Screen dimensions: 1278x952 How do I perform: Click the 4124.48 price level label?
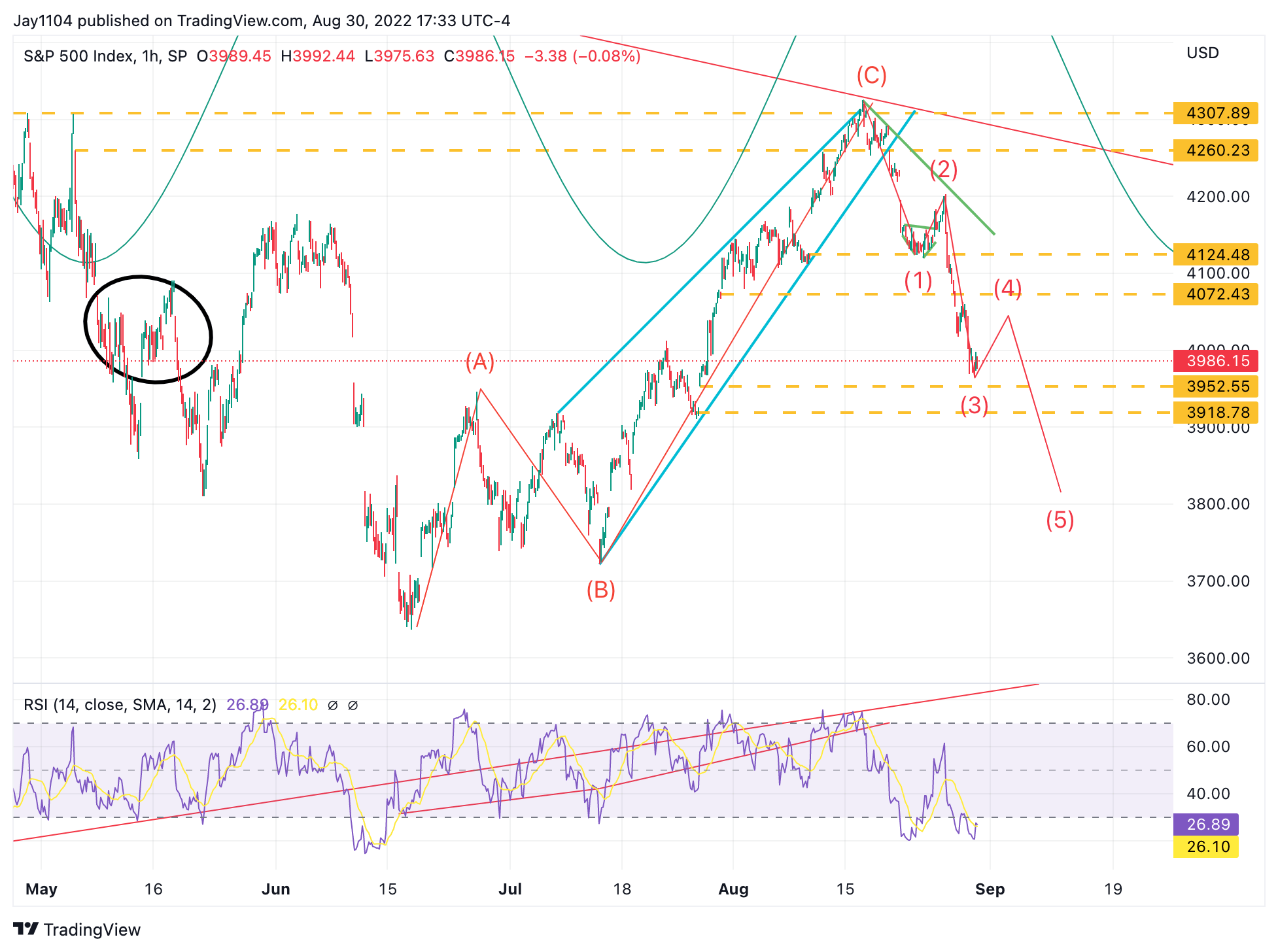(1216, 254)
